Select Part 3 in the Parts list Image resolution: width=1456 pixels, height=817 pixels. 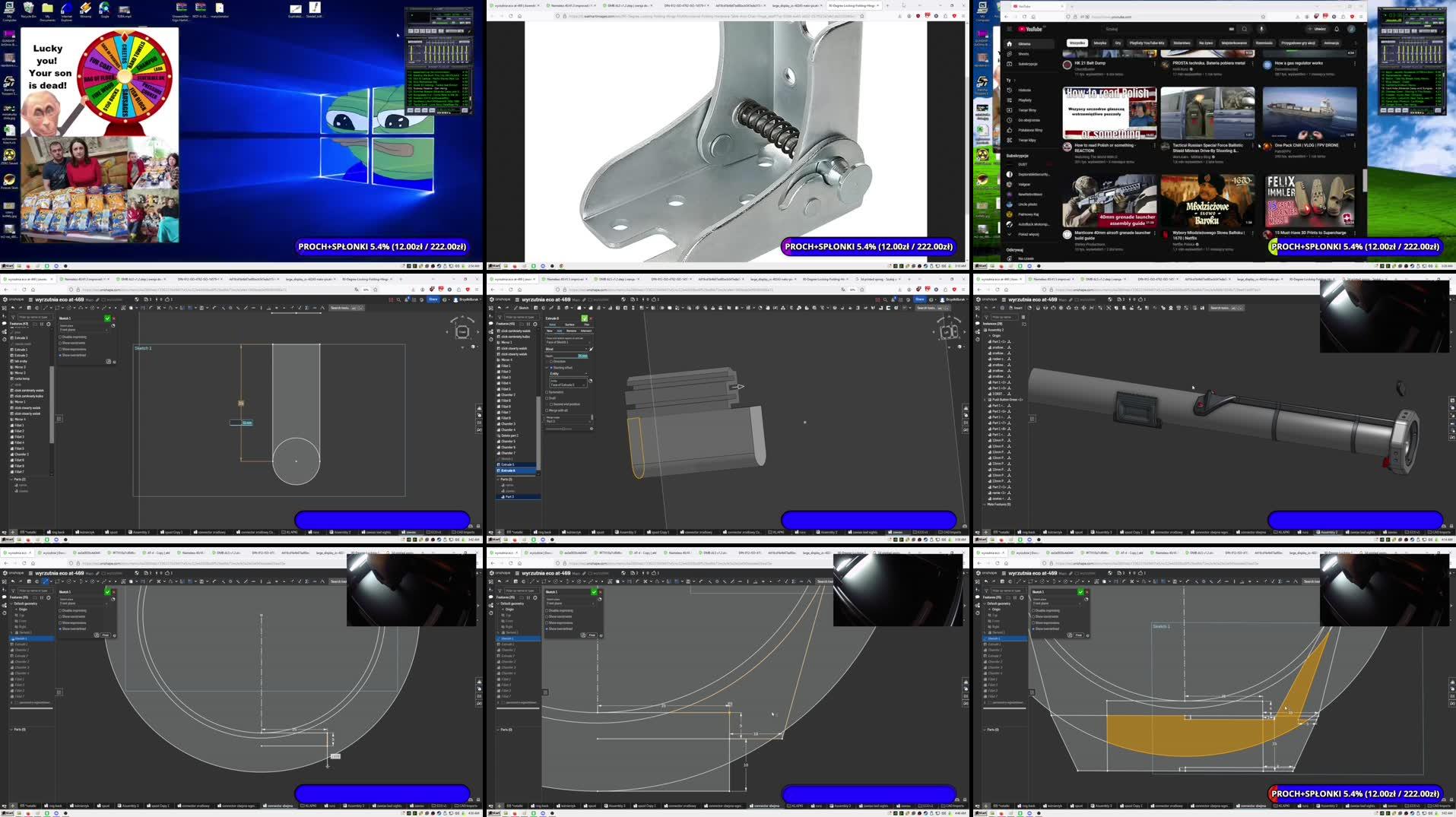click(x=518, y=496)
